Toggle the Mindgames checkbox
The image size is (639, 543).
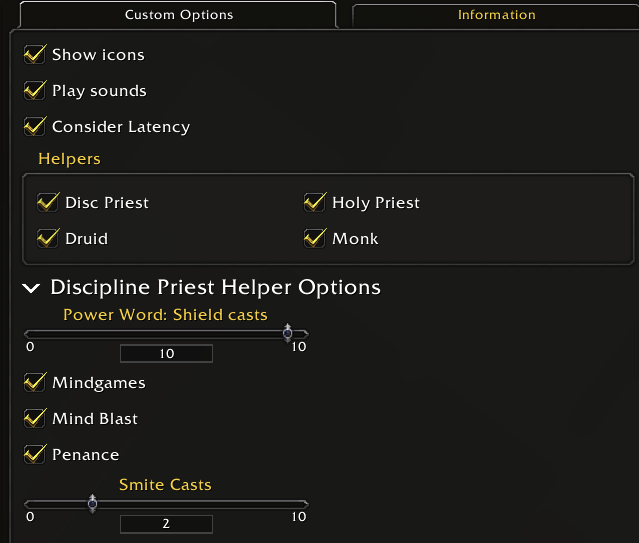(35, 383)
